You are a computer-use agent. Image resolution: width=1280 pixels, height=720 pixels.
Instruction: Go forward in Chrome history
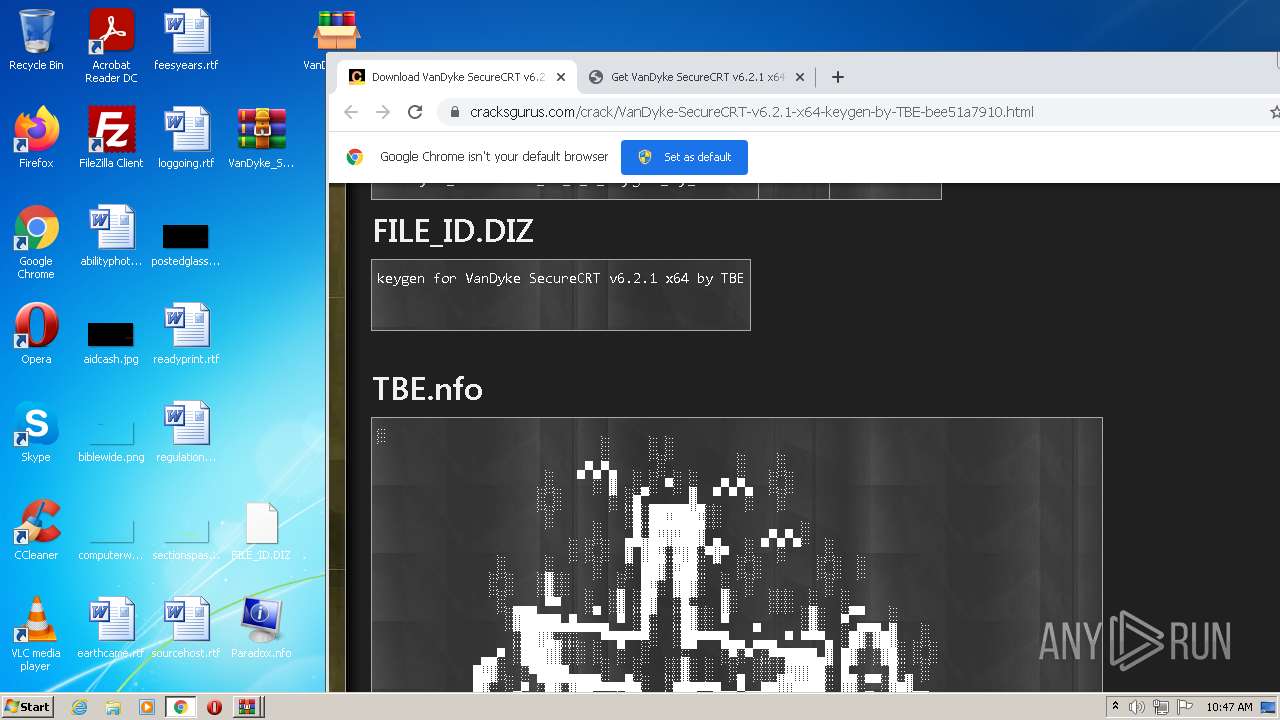tap(383, 112)
